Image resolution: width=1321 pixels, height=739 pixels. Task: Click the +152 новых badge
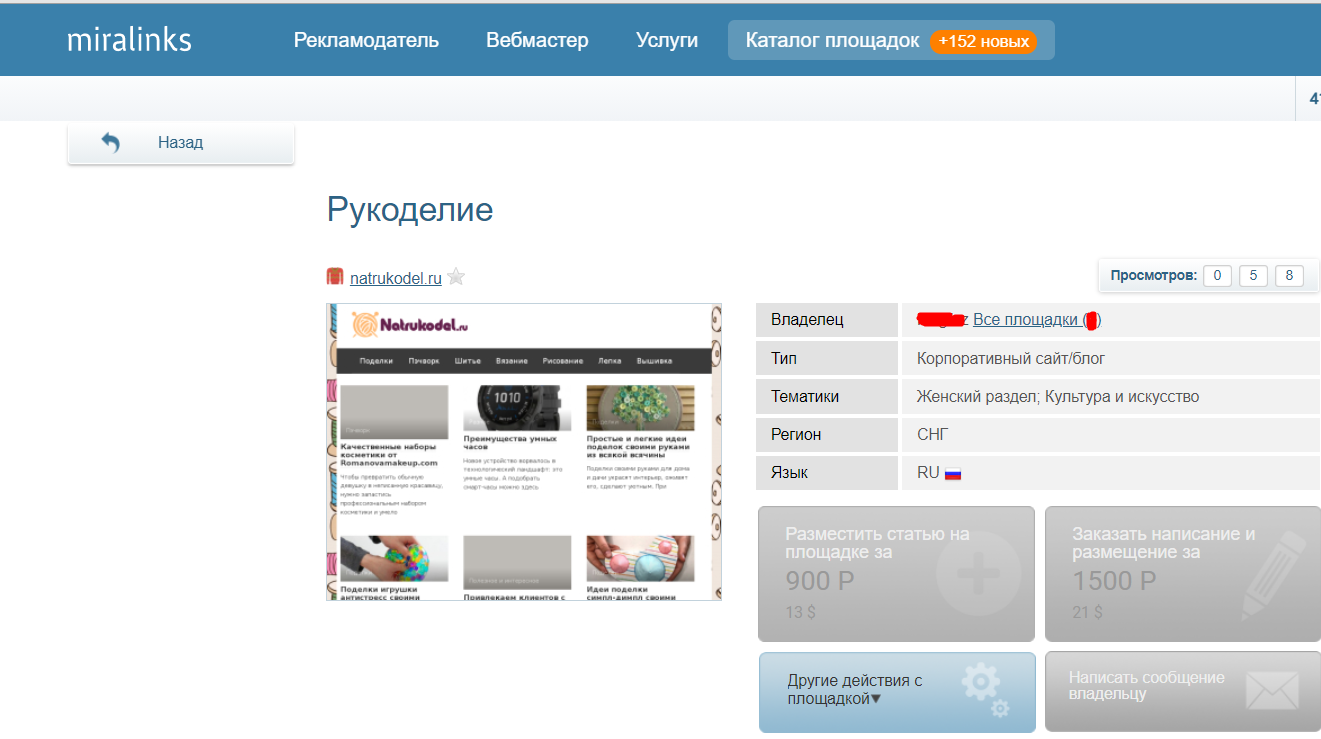coord(984,41)
